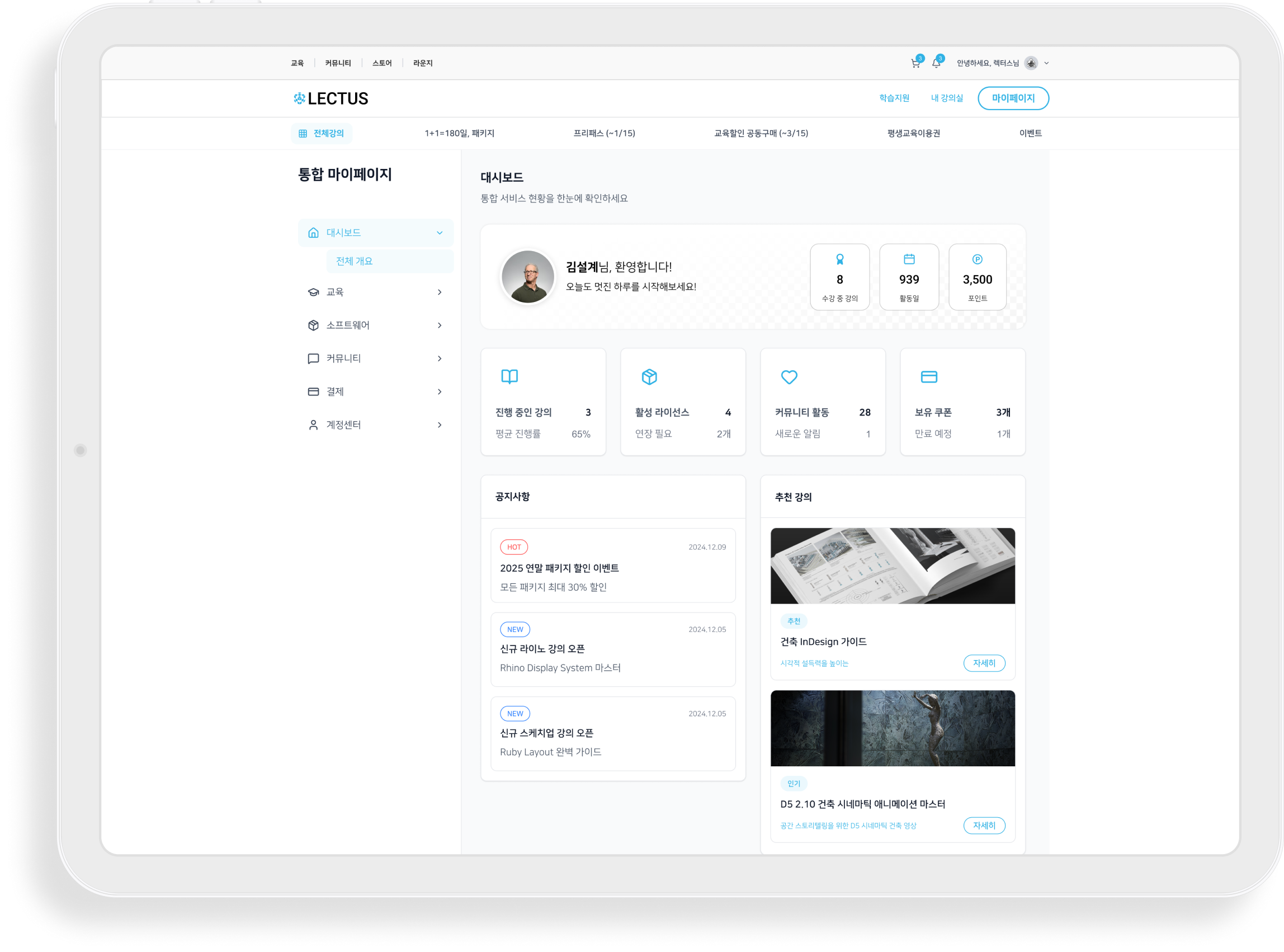The image size is (1284, 952).
Task: Click the calendar icon above 활동일
Action: 909,260
